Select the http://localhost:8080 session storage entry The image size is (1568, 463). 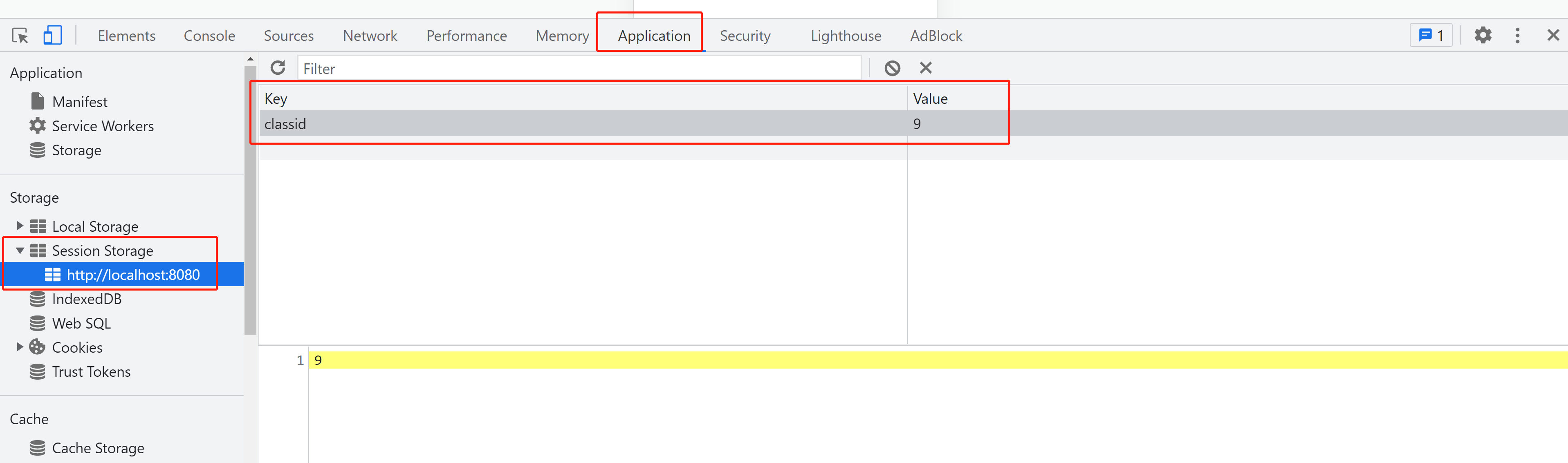[133, 275]
